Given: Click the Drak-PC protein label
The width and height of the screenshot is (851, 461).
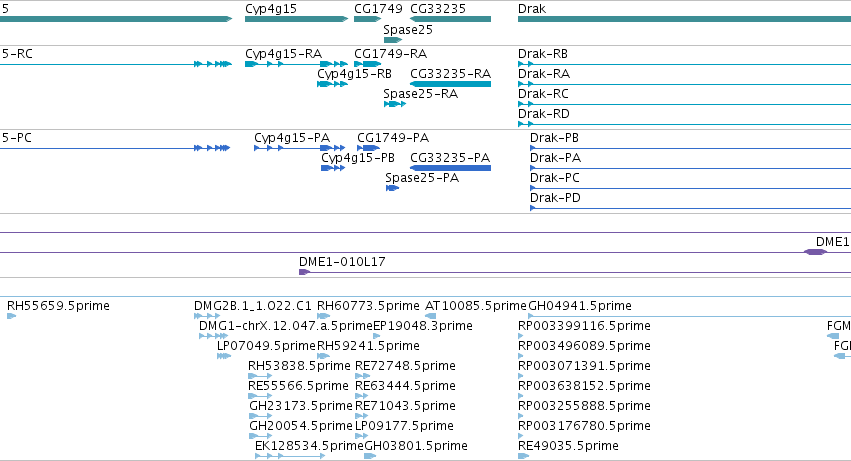Looking at the screenshot, I should tap(555, 178).
